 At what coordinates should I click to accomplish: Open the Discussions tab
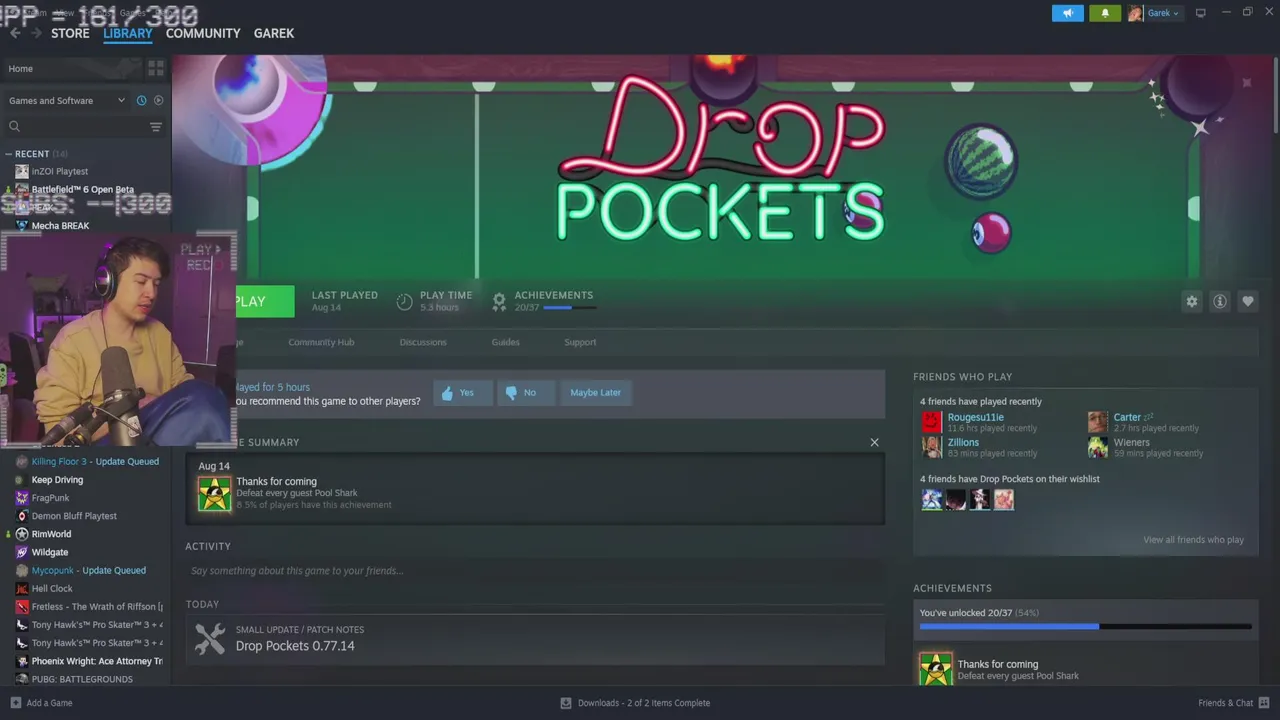(423, 342)
